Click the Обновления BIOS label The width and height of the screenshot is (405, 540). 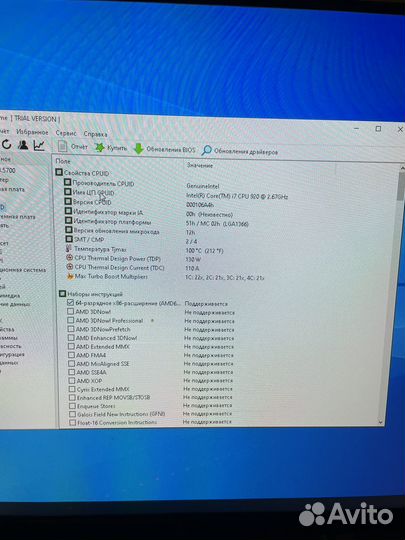[x=170, y=149]
